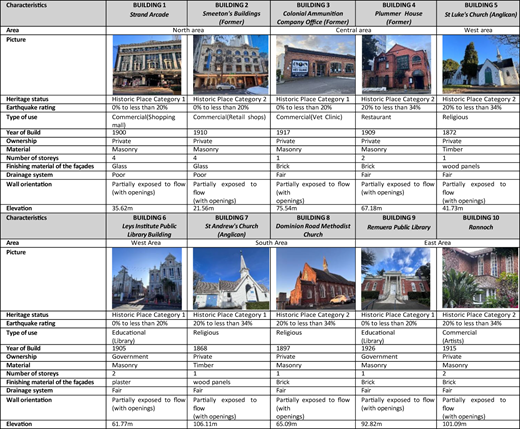The width and height of the screenshot is (520, 429).
Task: Click 'Commercial(Retail shops)' type of use
Action: [229, 117]
